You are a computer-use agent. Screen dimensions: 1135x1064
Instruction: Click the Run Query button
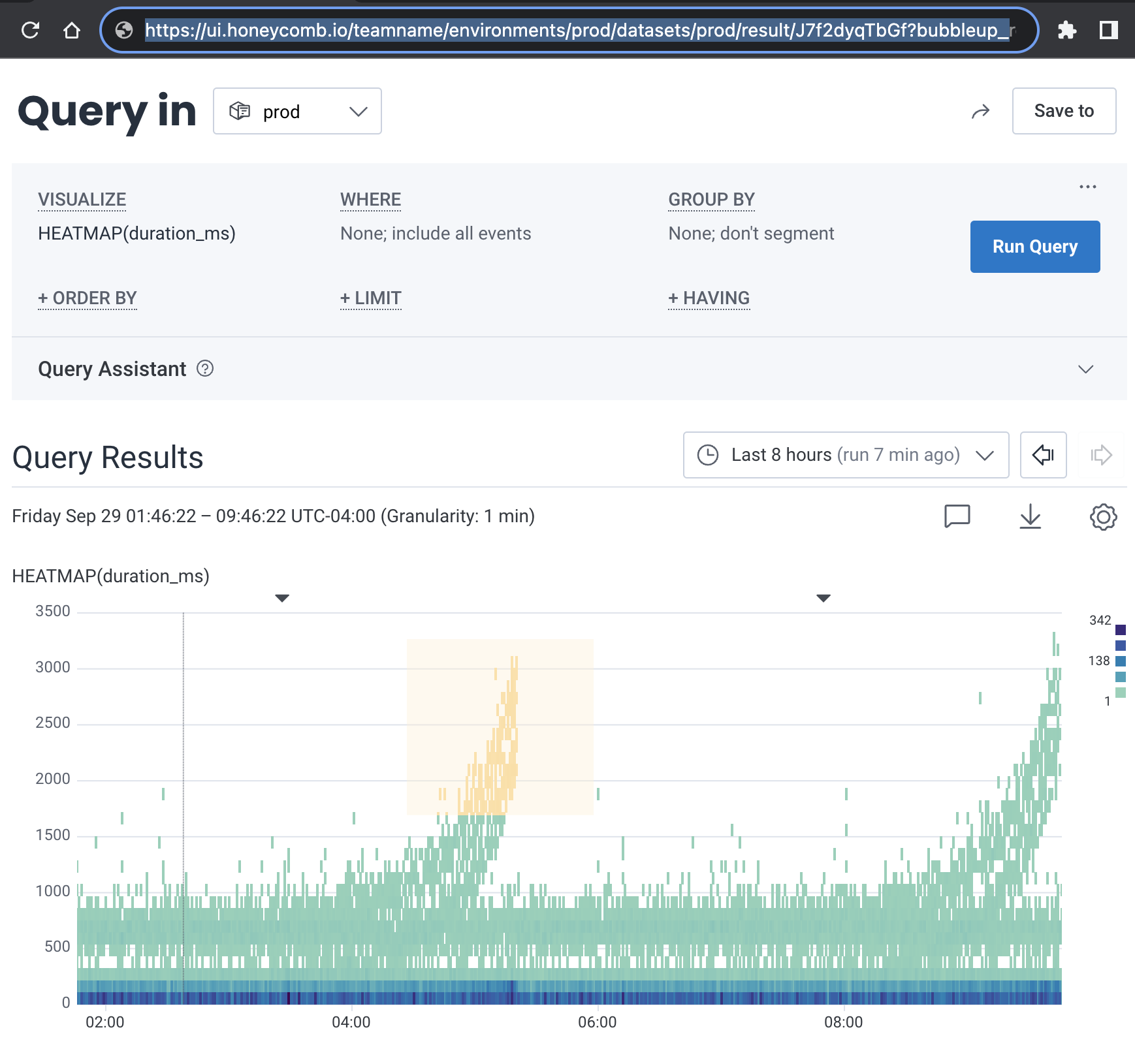click(1035, 247)
